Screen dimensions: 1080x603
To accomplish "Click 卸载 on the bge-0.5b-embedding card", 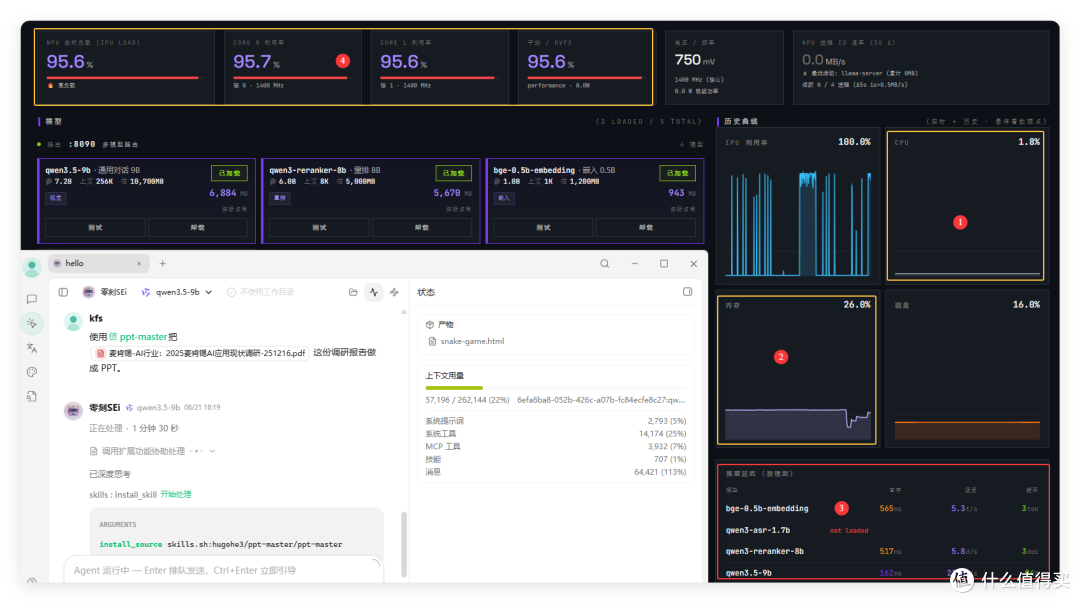I will point(645,227).
